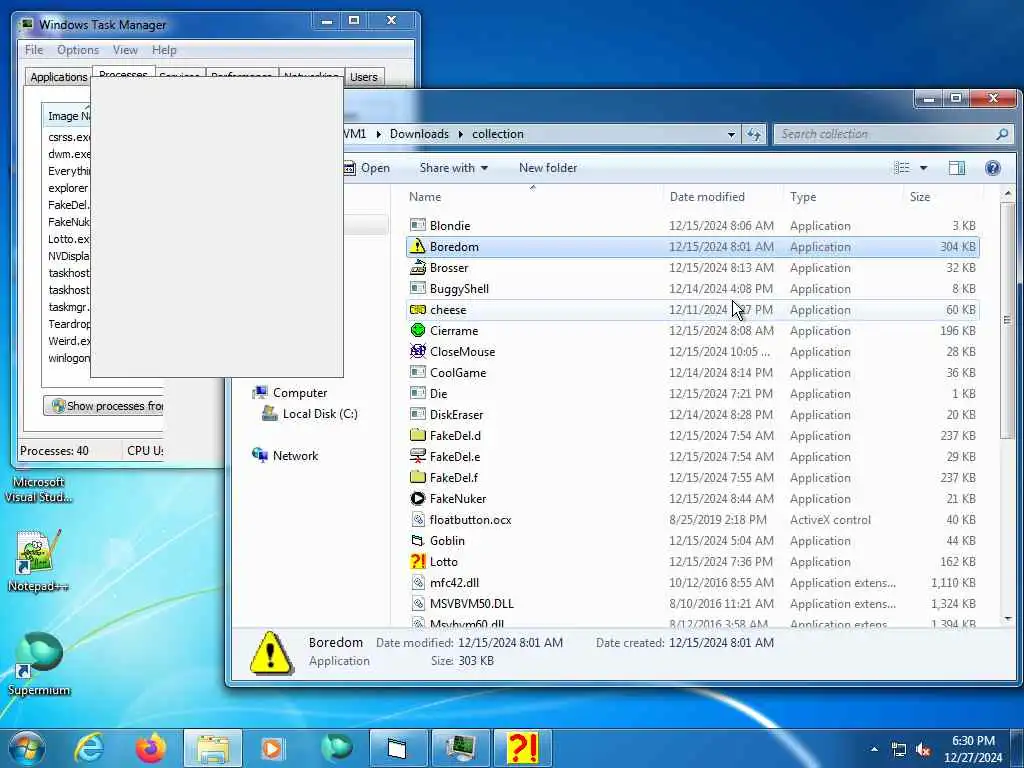
Task: Select the DiskEraser file icon
Action: coord(417,414)
